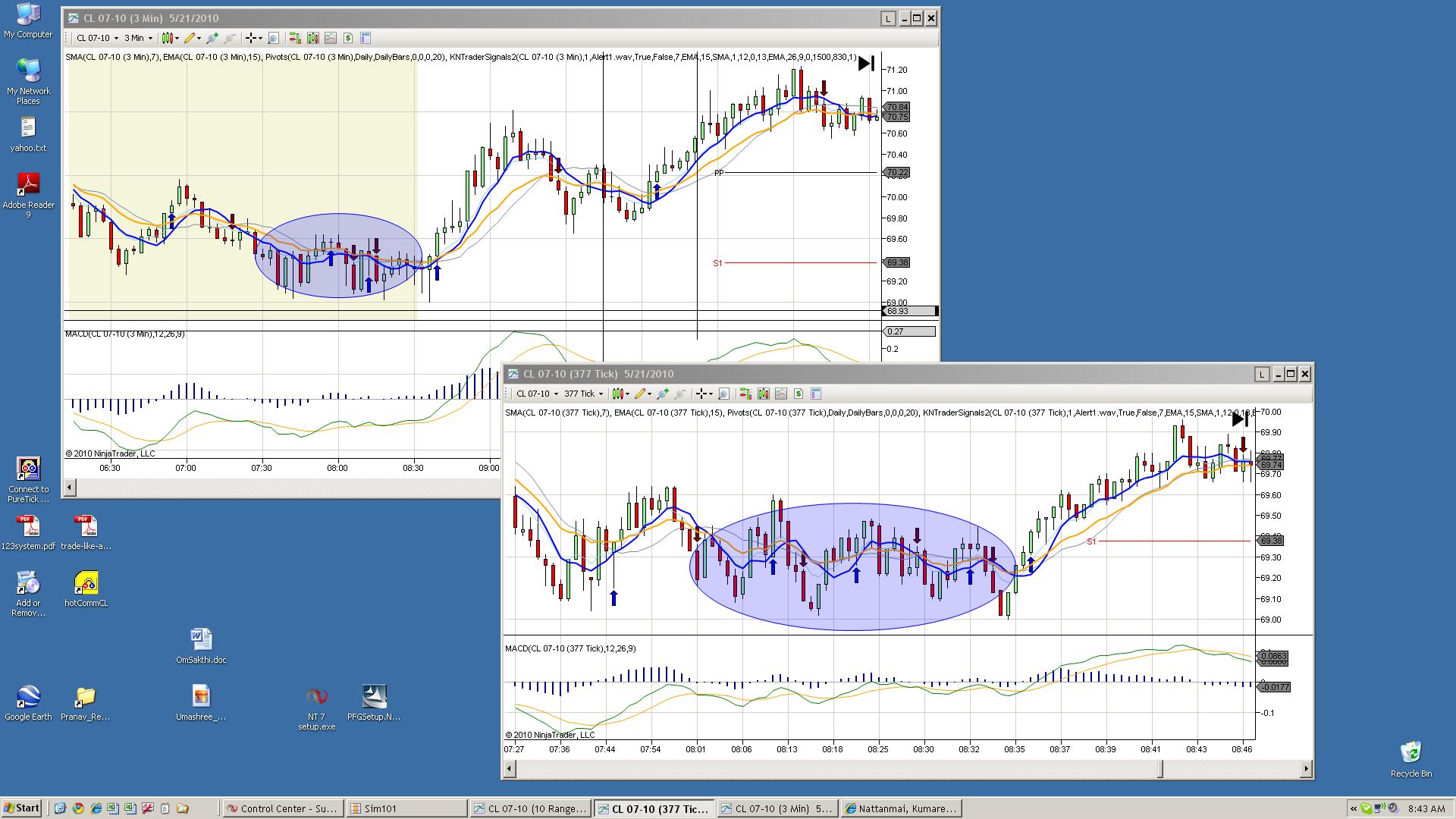
Task: Toggle Chart Trader panel in 377 Tick toolbar
Action: pyautogui.click(x=746, y=394)
